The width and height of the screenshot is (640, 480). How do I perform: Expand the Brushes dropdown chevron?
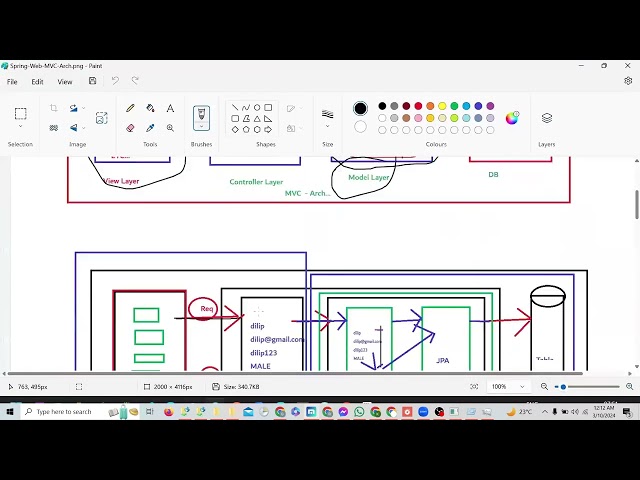click(x=201, y=127)
